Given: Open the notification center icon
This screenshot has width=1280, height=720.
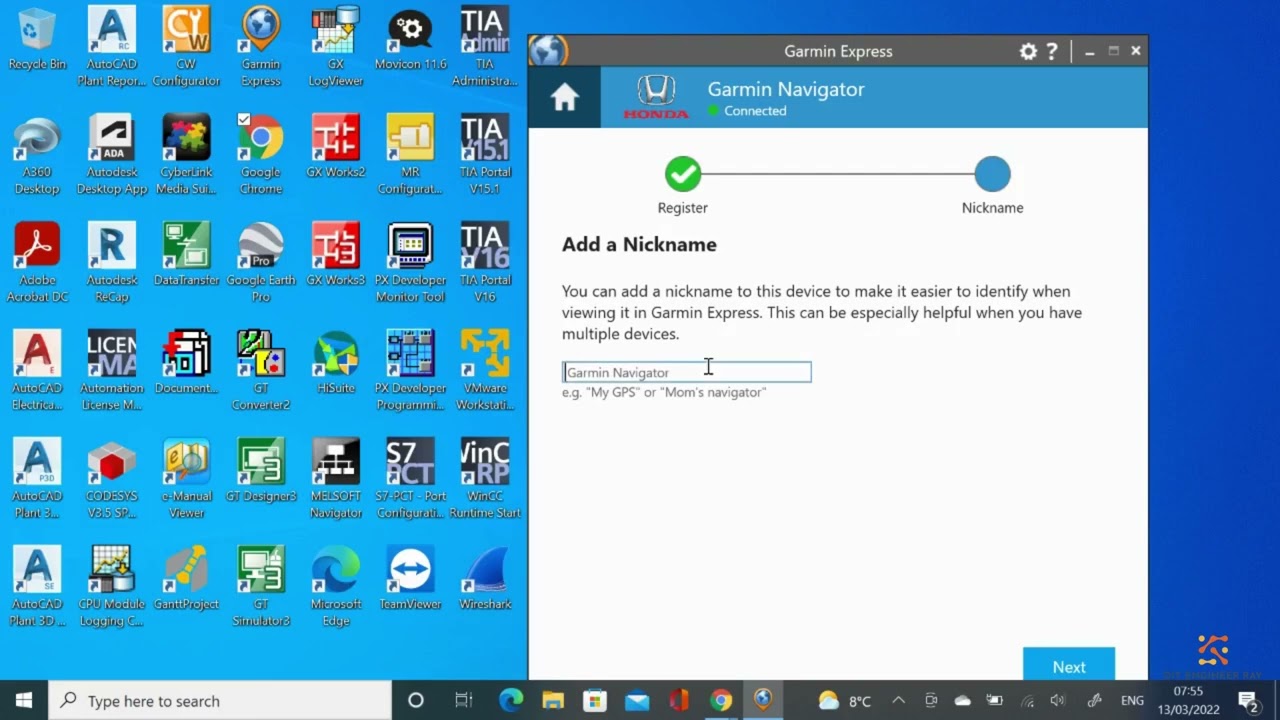Looking at the screenshot, I should coord(1248,700).
